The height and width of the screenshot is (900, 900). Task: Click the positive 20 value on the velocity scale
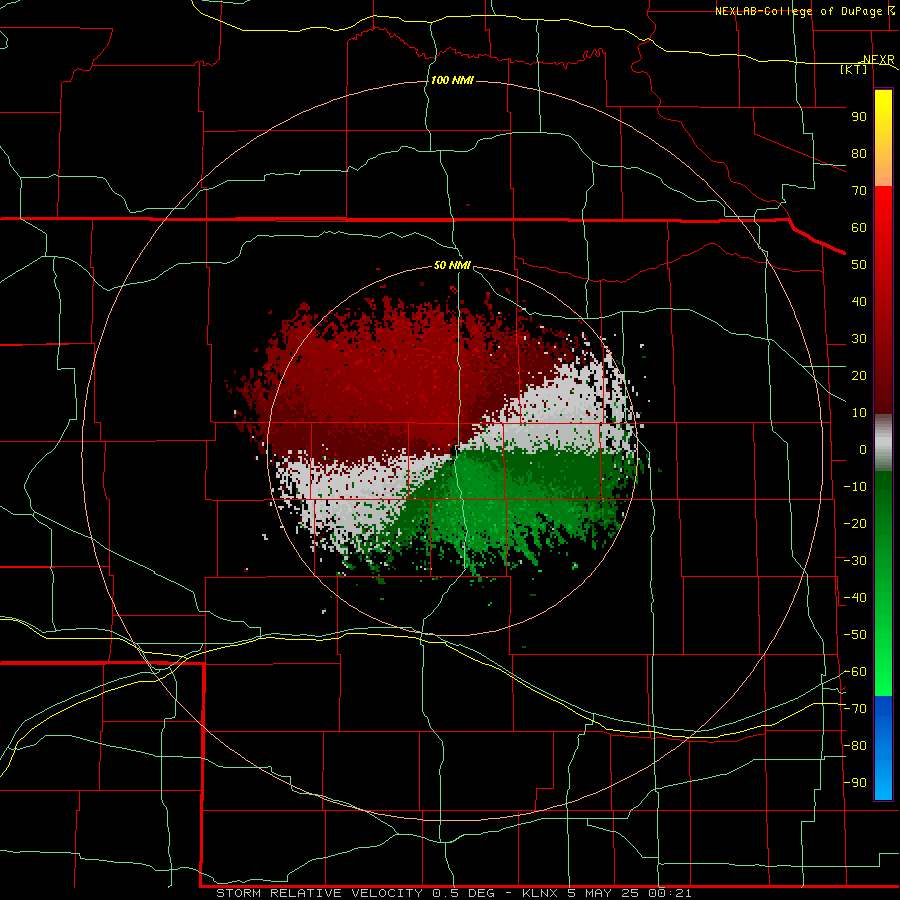point(859,376)
